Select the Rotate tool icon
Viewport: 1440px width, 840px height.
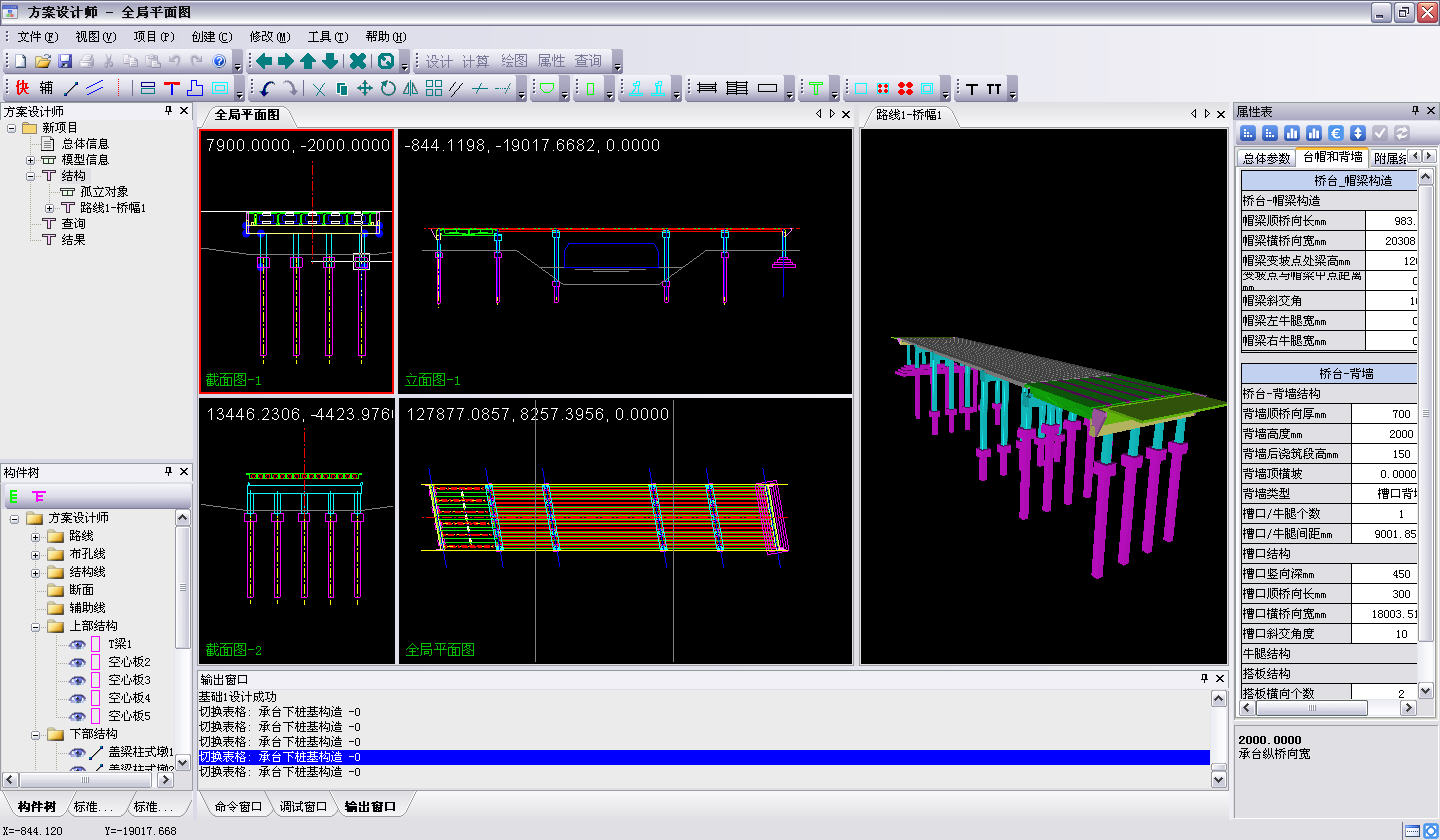(x=388, y=88)
